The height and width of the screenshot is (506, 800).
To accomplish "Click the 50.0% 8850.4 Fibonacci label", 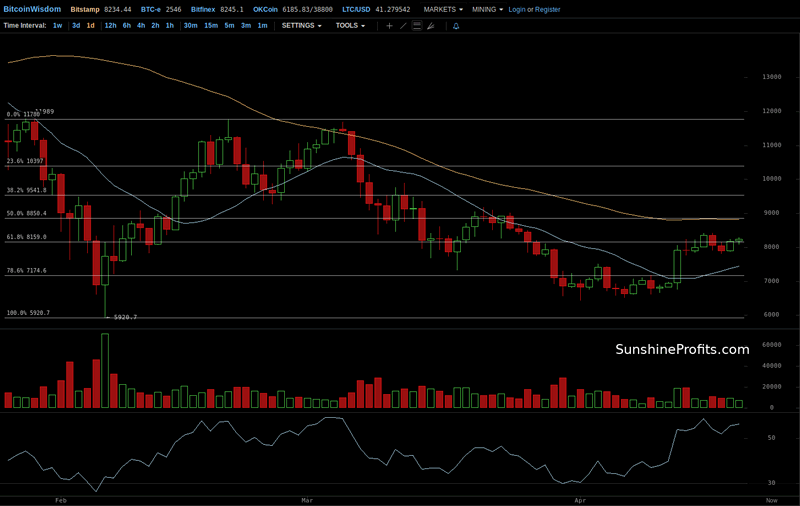I will pyautogui.click(x=27, y=213).
